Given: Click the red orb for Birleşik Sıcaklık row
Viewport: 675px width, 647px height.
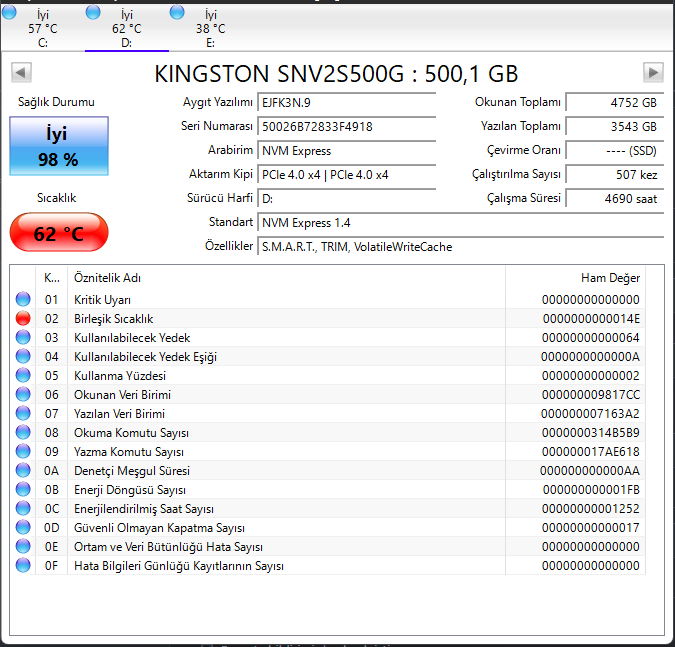Looking at the screenshot, I should tap(23, 318).
